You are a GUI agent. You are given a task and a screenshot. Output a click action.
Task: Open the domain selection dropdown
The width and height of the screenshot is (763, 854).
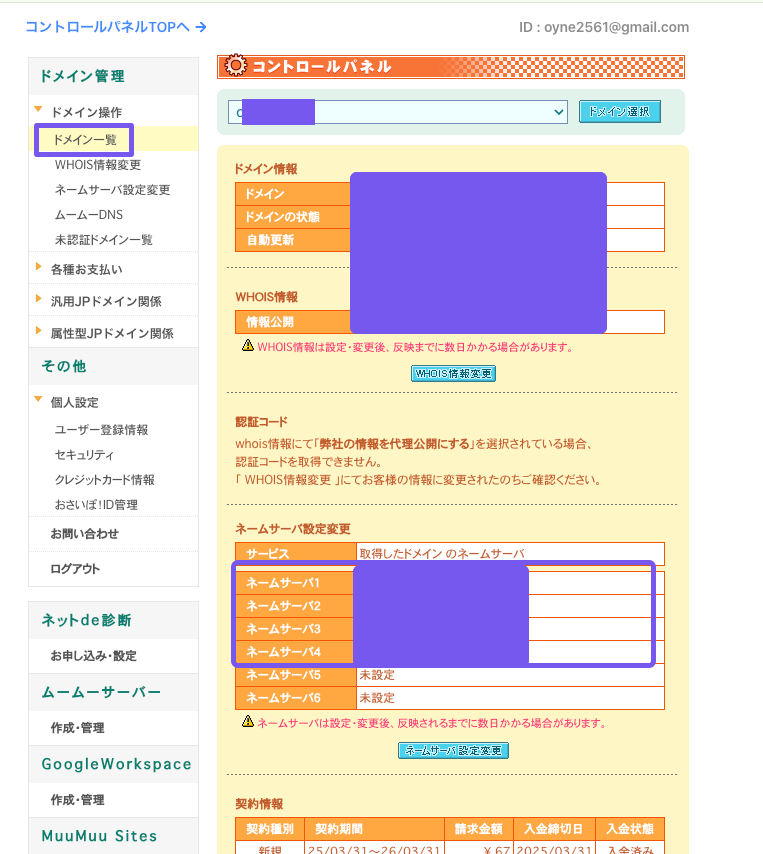(x=398, y=112)
